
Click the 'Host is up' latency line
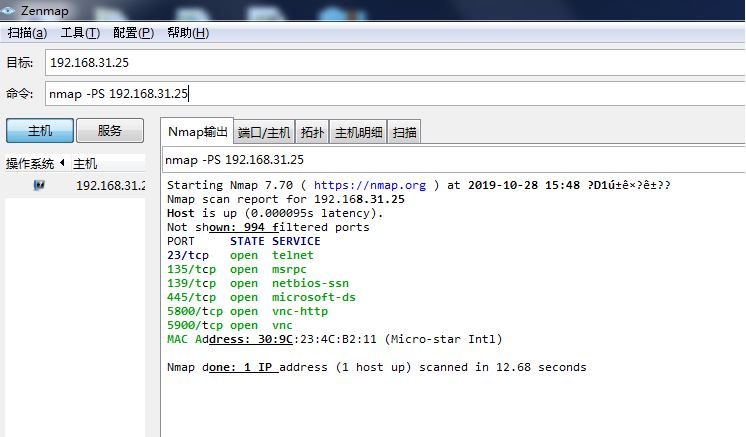click(275, 213)
